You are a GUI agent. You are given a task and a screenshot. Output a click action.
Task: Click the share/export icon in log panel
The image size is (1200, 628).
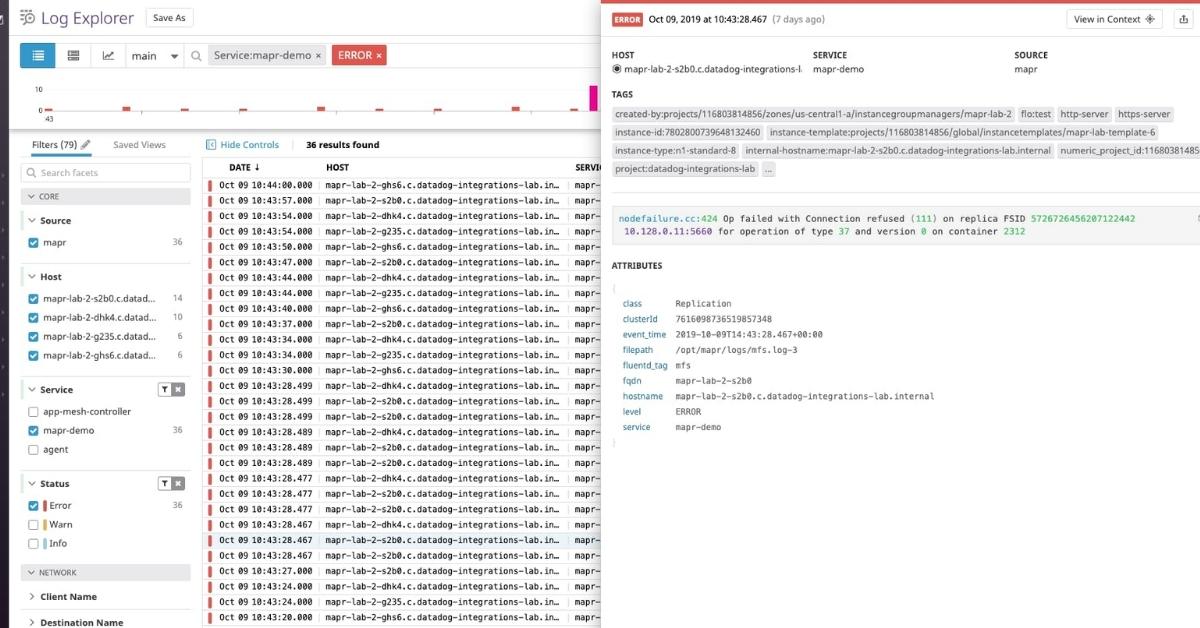(1184, 19)
